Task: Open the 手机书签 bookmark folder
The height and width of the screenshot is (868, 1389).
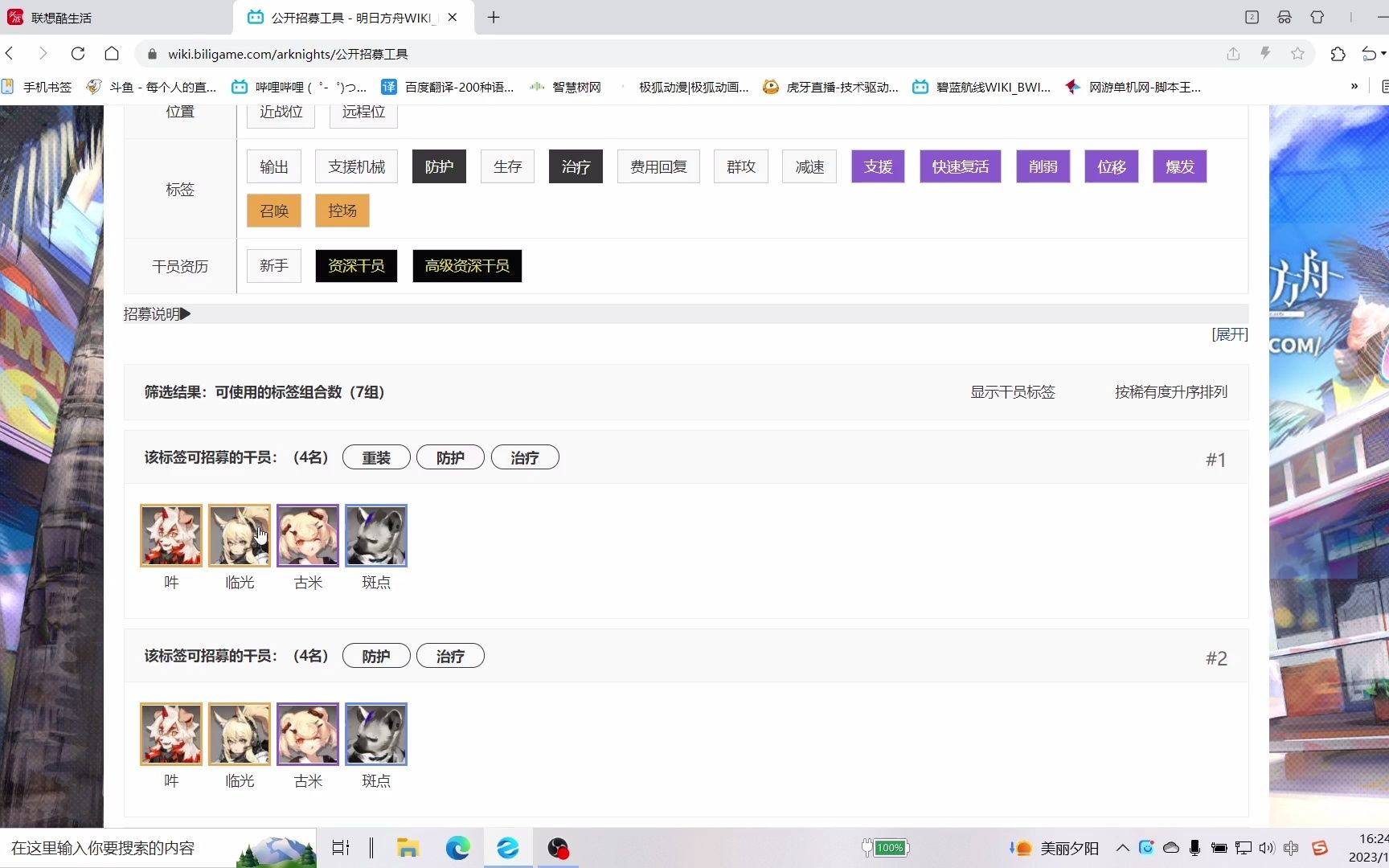Action: 37,87
